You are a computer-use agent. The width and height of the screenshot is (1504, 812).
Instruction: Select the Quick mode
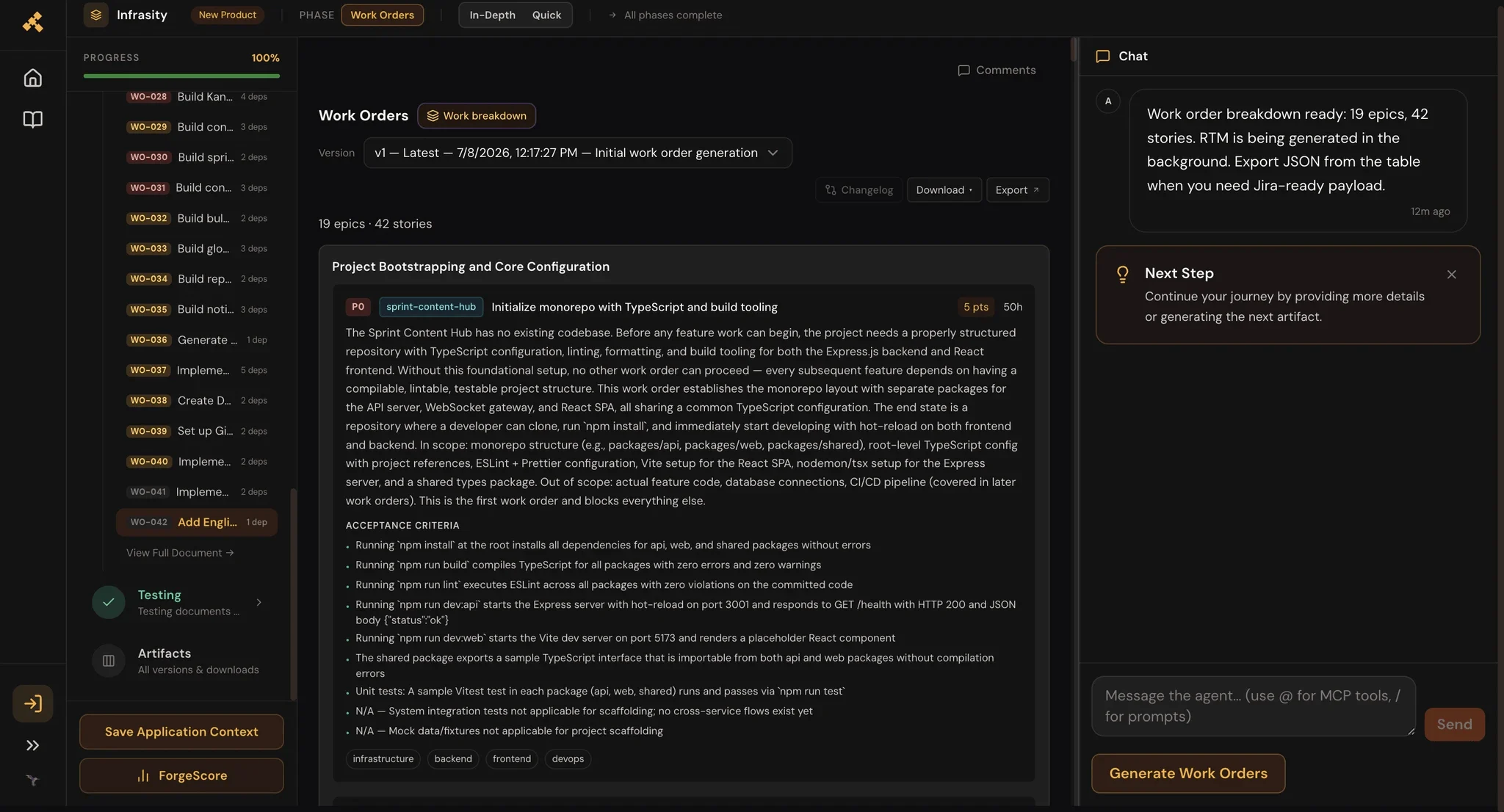pos(546,15)
